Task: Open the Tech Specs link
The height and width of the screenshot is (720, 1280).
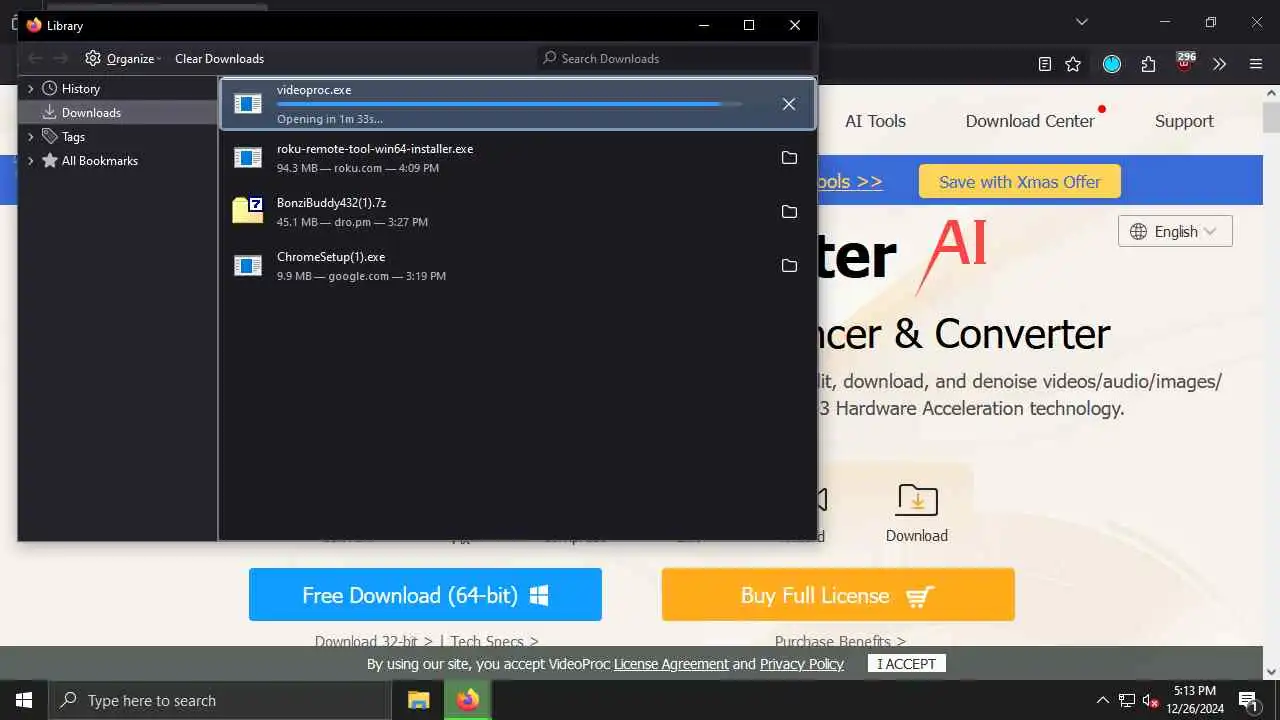Action: coord(494,641)
